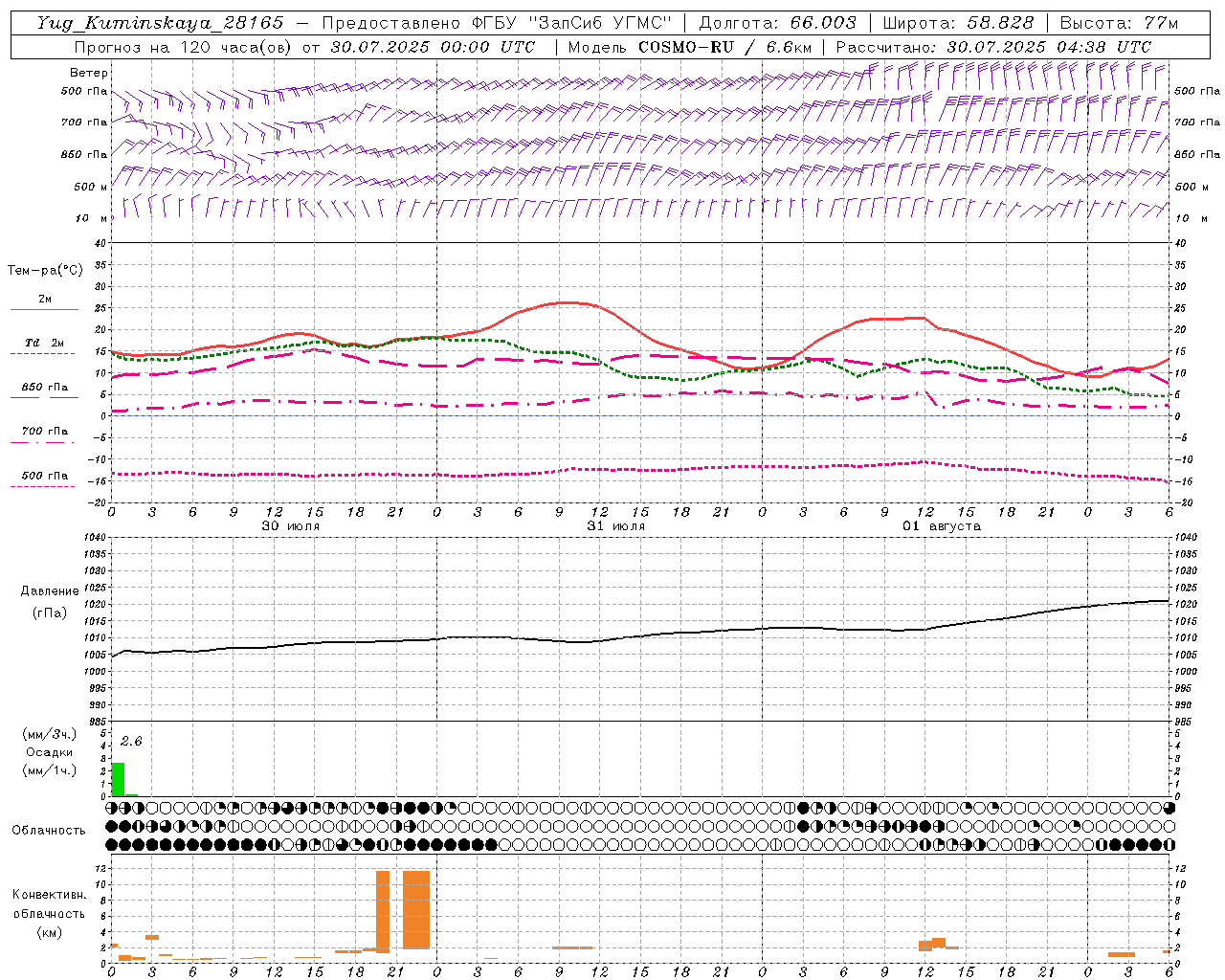Click the 500 гПа temperature legend entry

[45, 476]
